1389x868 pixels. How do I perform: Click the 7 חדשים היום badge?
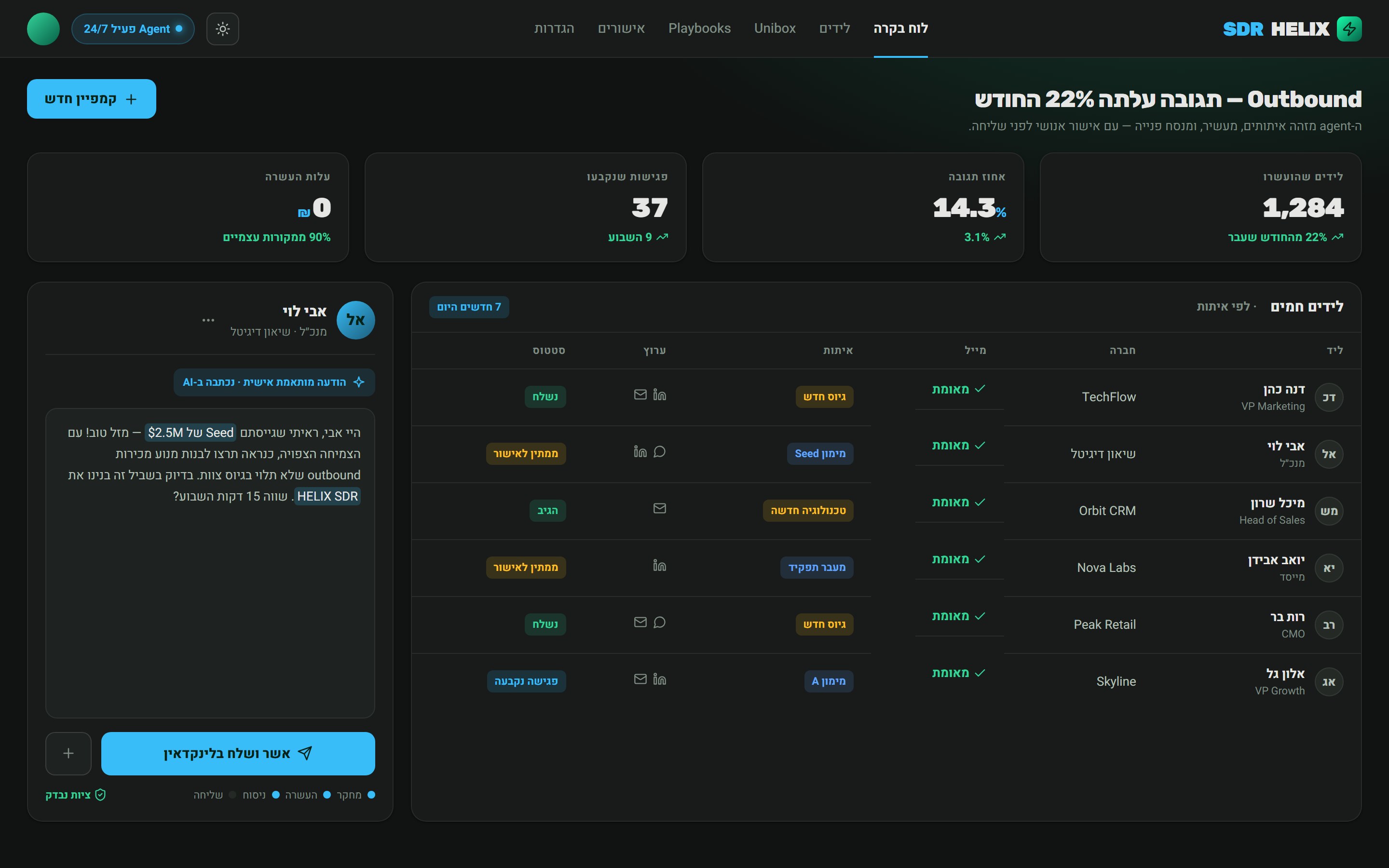(469, 307)
